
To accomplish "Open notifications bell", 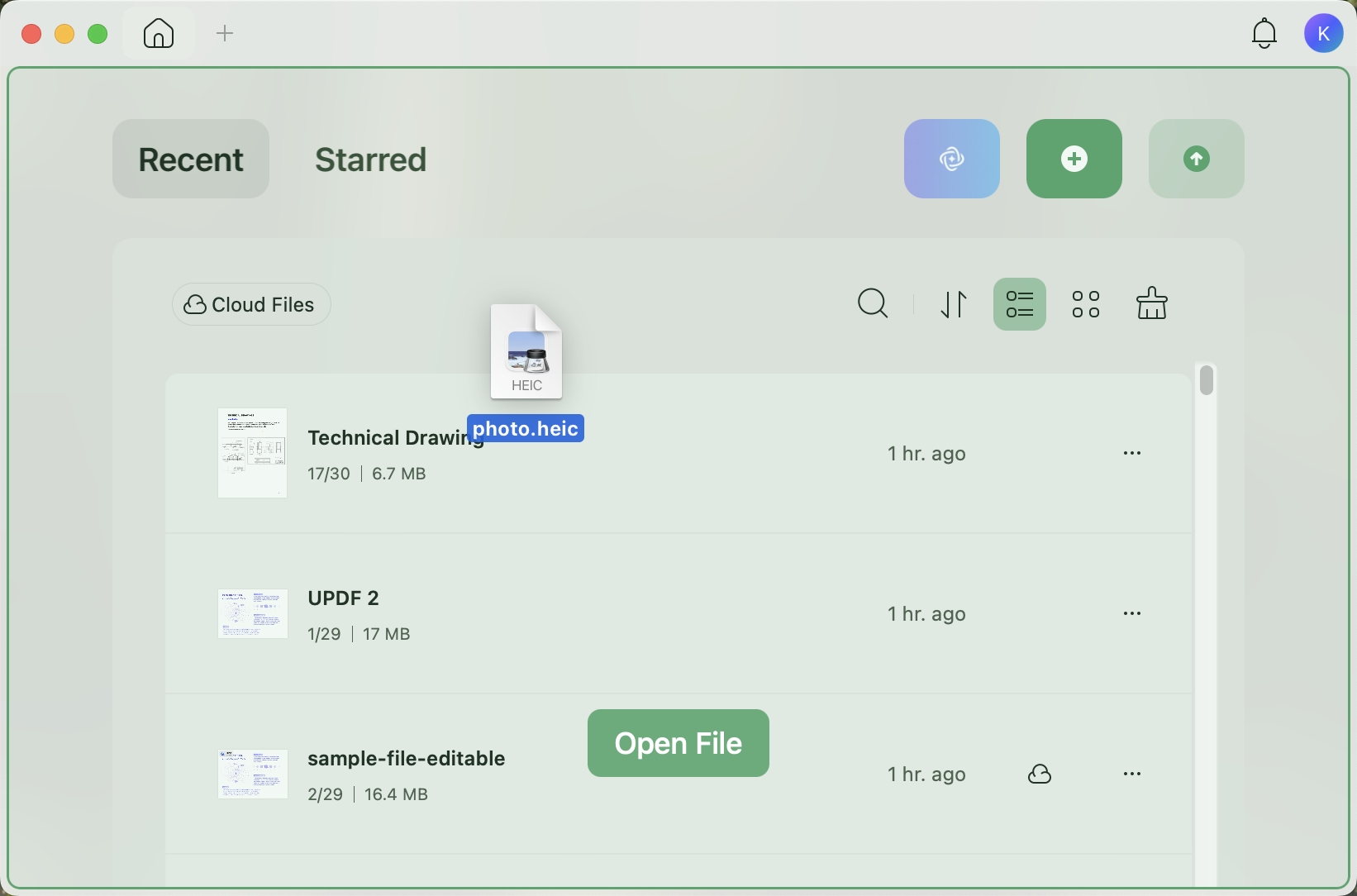I will click(x=1264, y=34).
